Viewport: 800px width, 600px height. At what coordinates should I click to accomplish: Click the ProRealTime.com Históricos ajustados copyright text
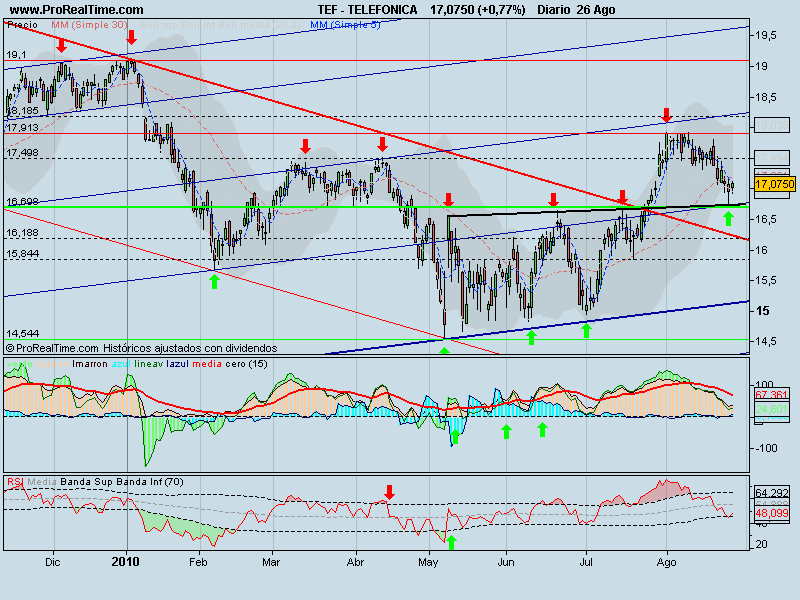141,348
